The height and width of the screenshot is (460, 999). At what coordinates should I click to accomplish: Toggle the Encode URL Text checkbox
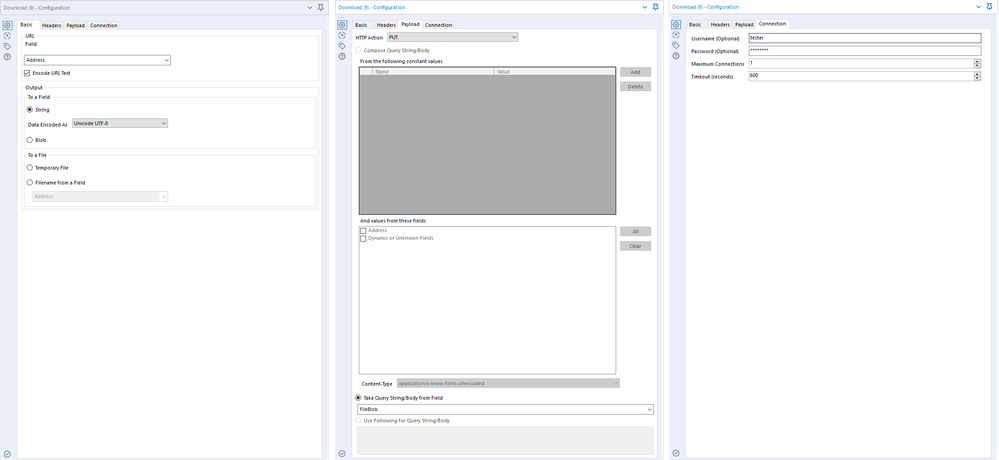click(27, 73)
